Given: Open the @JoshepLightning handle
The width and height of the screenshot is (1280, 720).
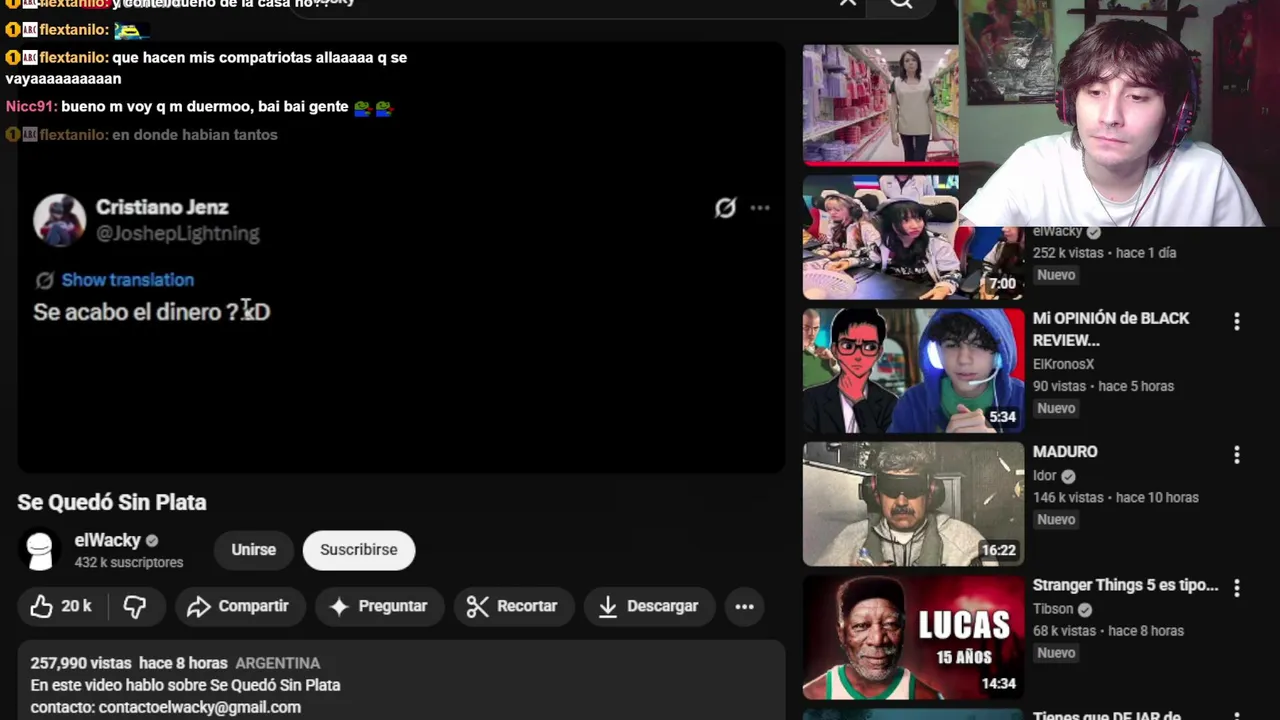Looking at the screenshot, I should 178,233.
